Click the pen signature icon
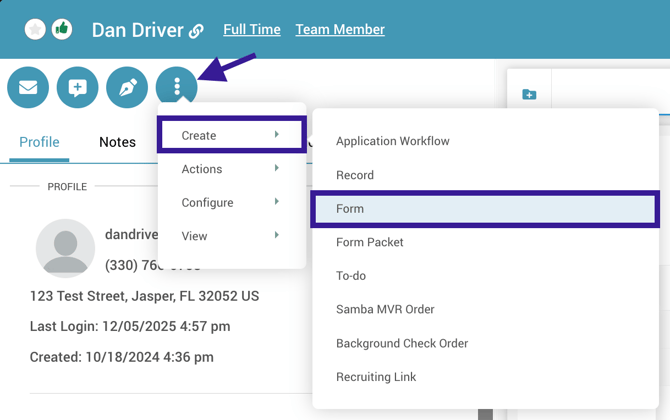 click(127, 88)
